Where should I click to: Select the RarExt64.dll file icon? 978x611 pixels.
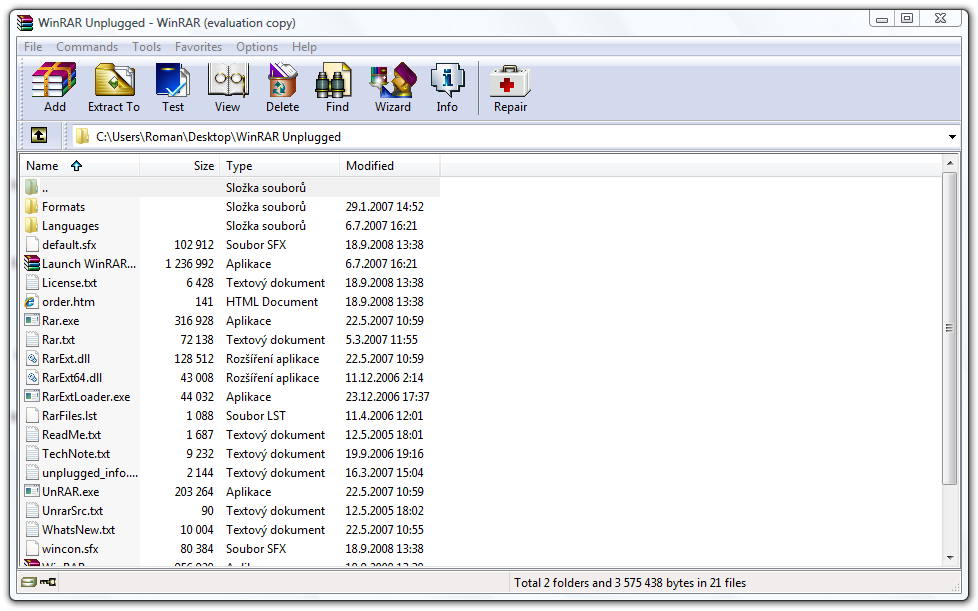tap(32, 377)
